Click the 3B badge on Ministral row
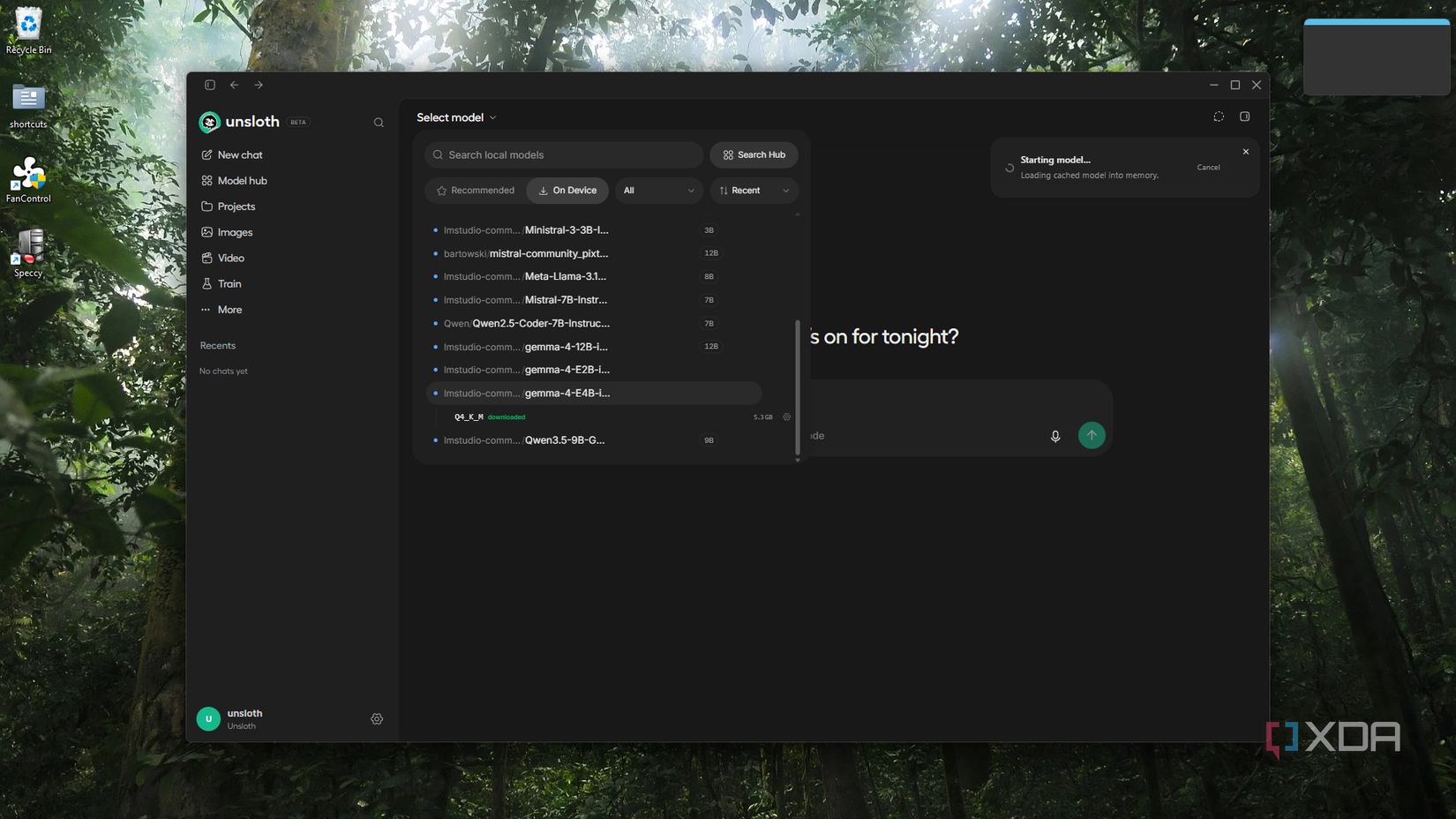This screenshot has height=819, width=1456. point(709,230)
